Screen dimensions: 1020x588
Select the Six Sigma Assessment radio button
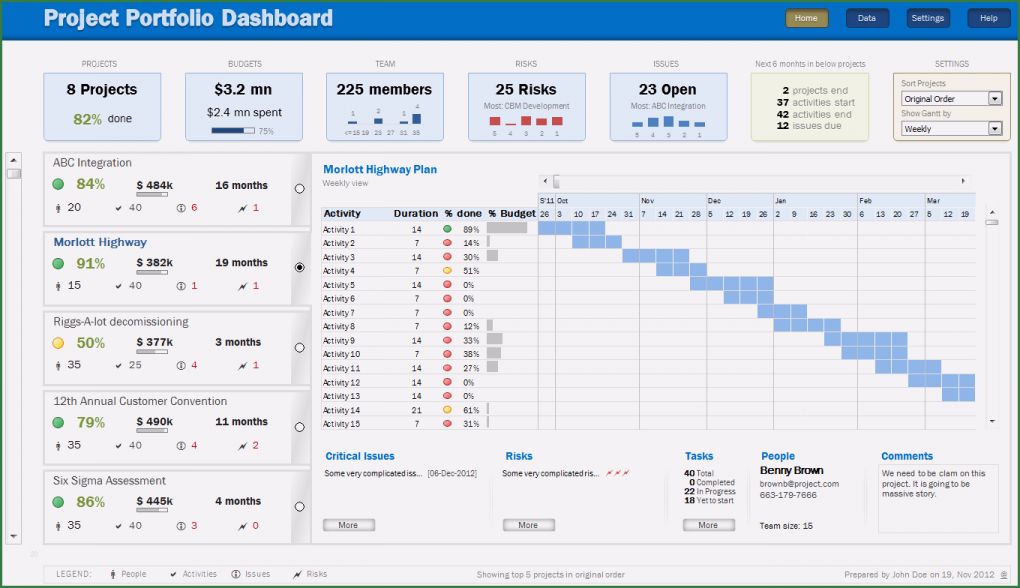click(299, 506)
